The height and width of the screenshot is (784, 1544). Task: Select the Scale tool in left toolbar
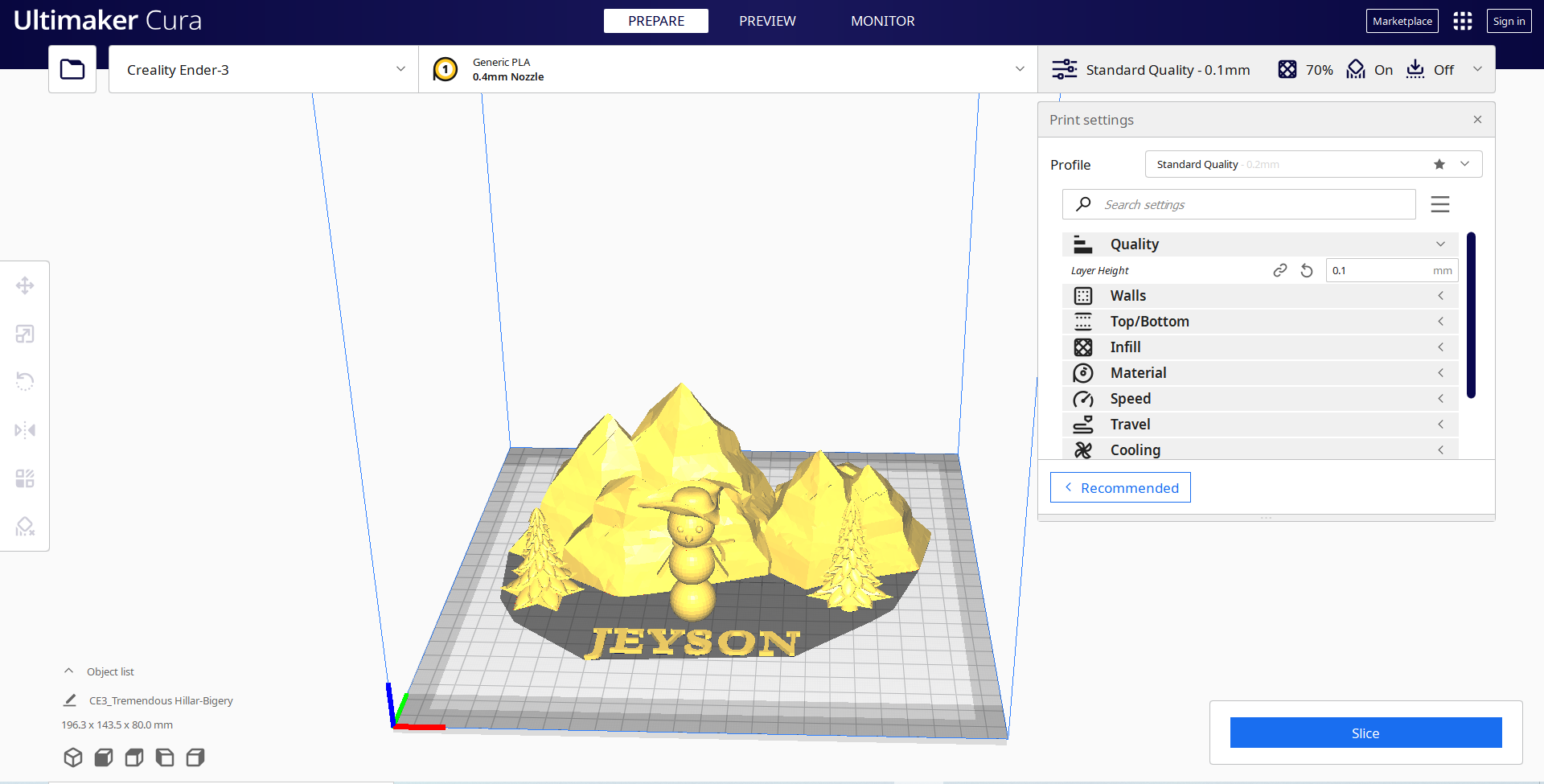pyautogui.click(x=25, y=334)
